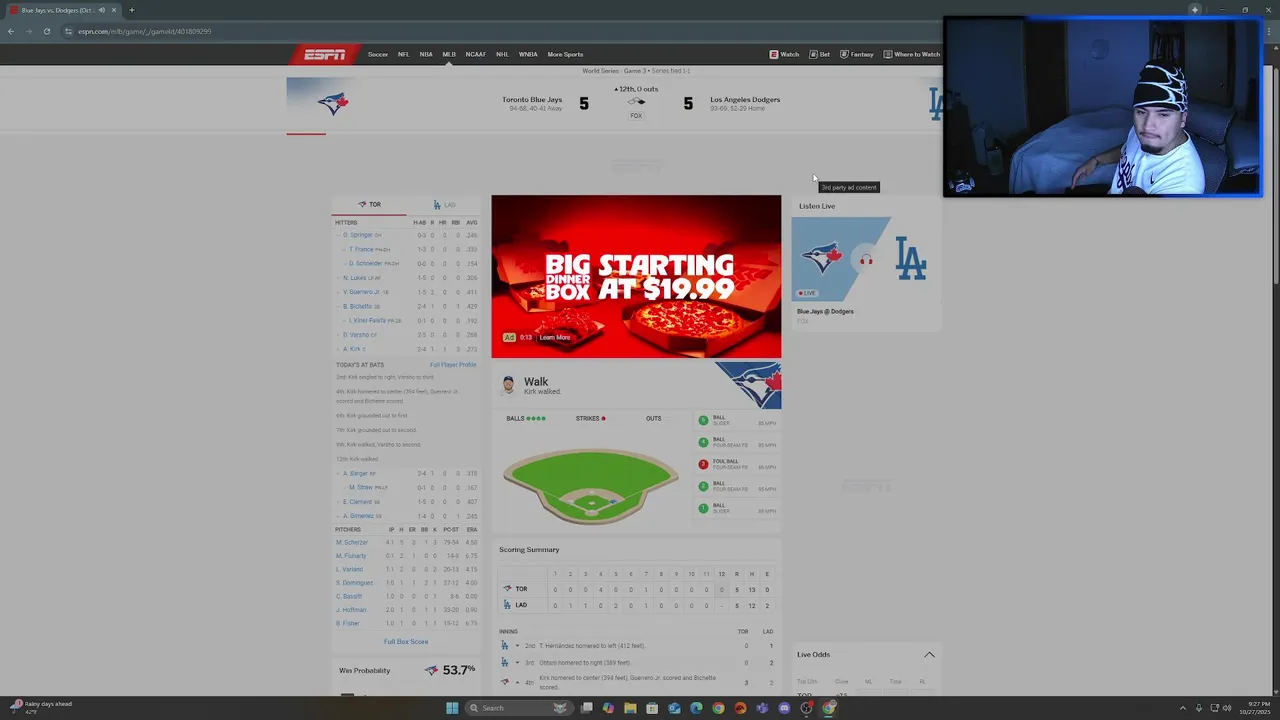
Task: Open the Soccer menu item
Action: click(377, 54)
